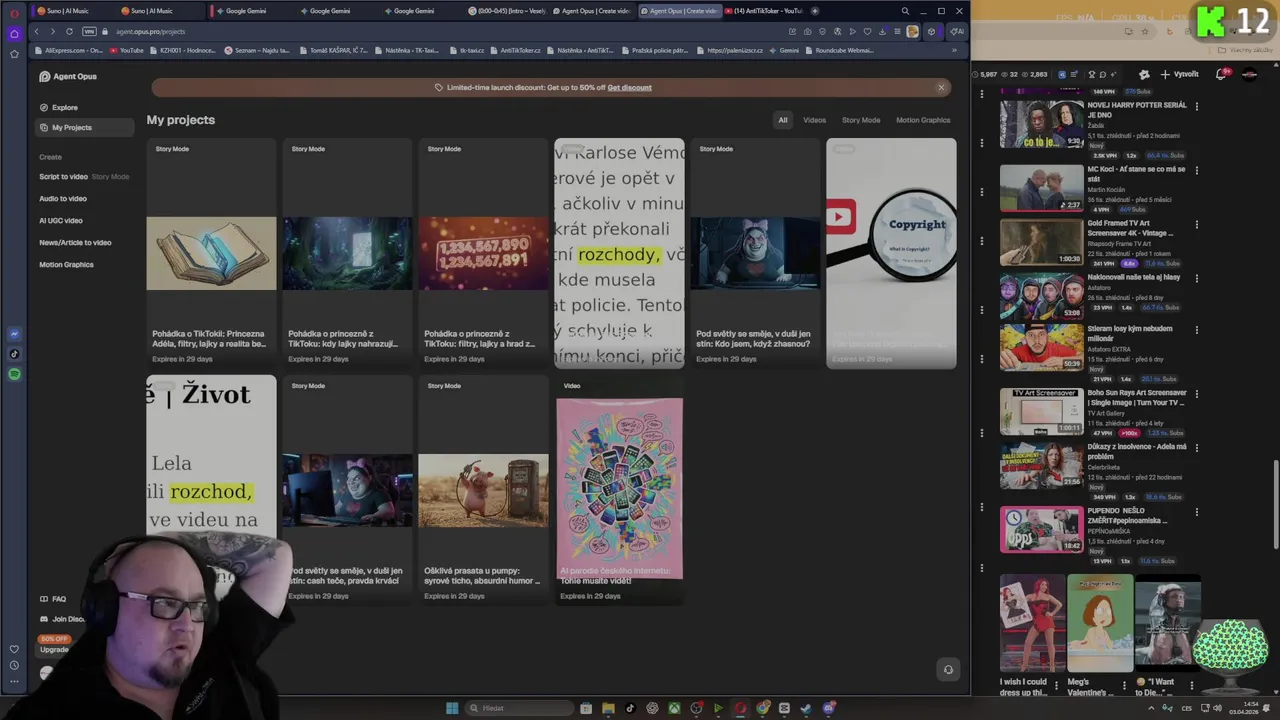Open Motion Graphics in sidebar
Viewport: 1280px width, 720px height.
point(66,265)
